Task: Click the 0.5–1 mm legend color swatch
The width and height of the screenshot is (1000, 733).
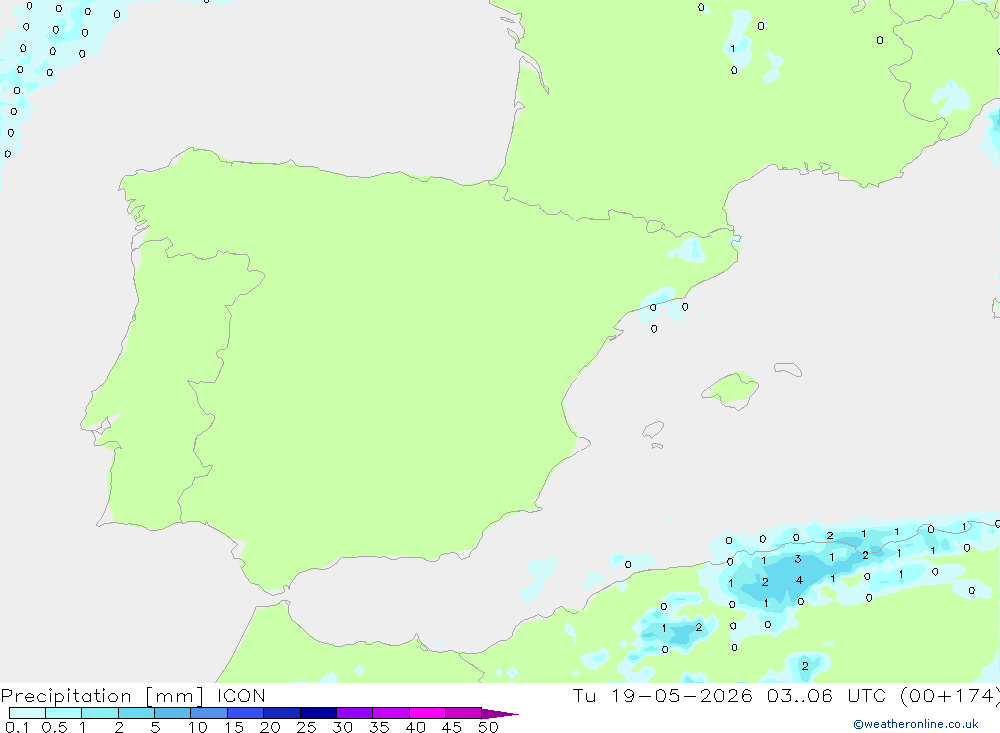Action: point(63,713)
